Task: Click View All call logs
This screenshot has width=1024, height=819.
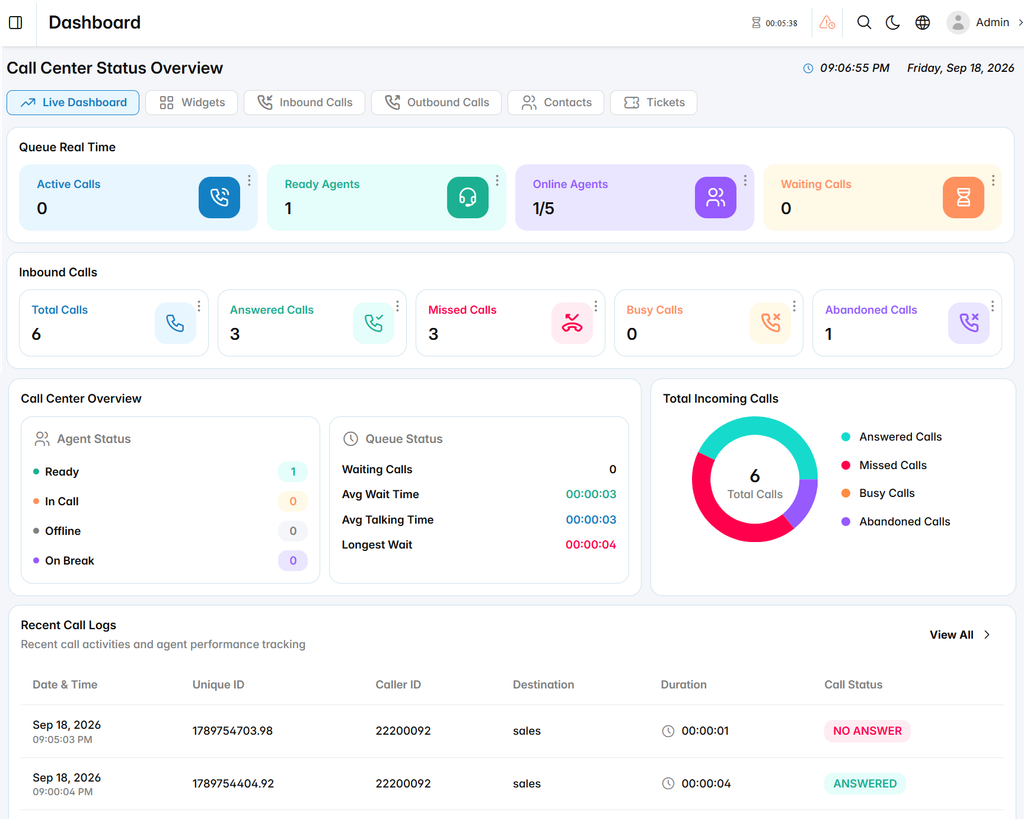Action: point(960,635)
